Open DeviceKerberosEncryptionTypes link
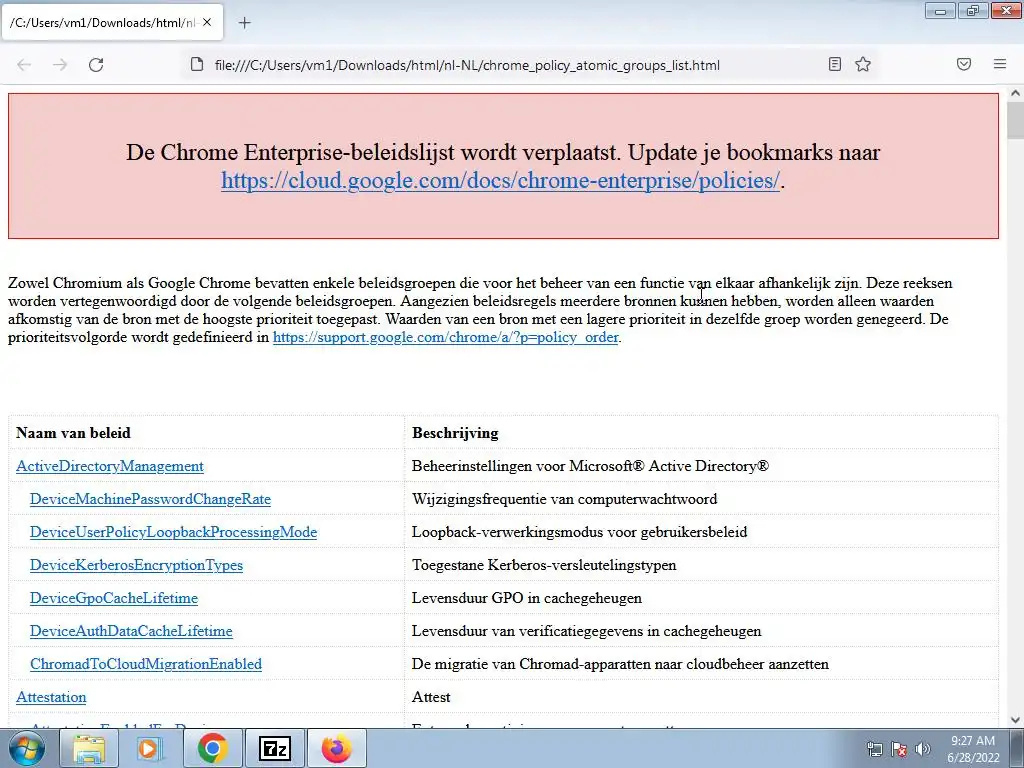Viewport: 1024px width, 768px height. point(136,565)
